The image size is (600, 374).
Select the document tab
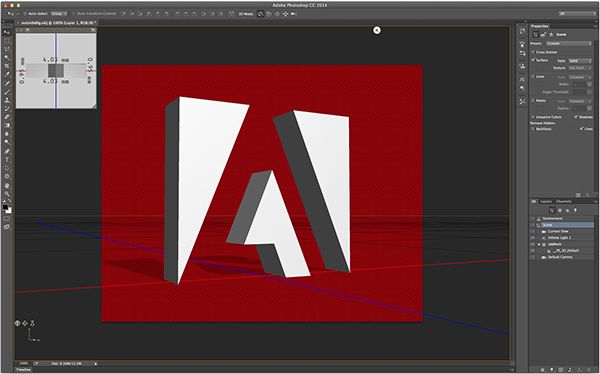57,23
